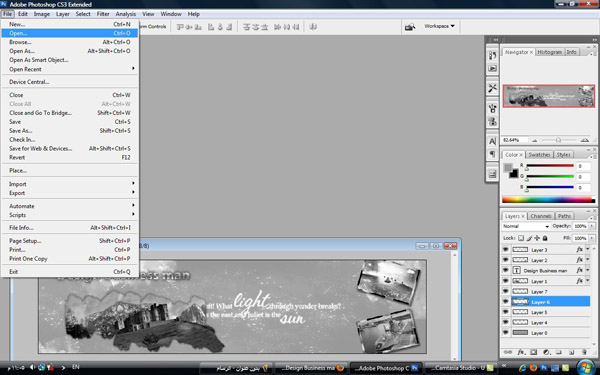Switch to the Swatches tab

[x=539, y=155]
